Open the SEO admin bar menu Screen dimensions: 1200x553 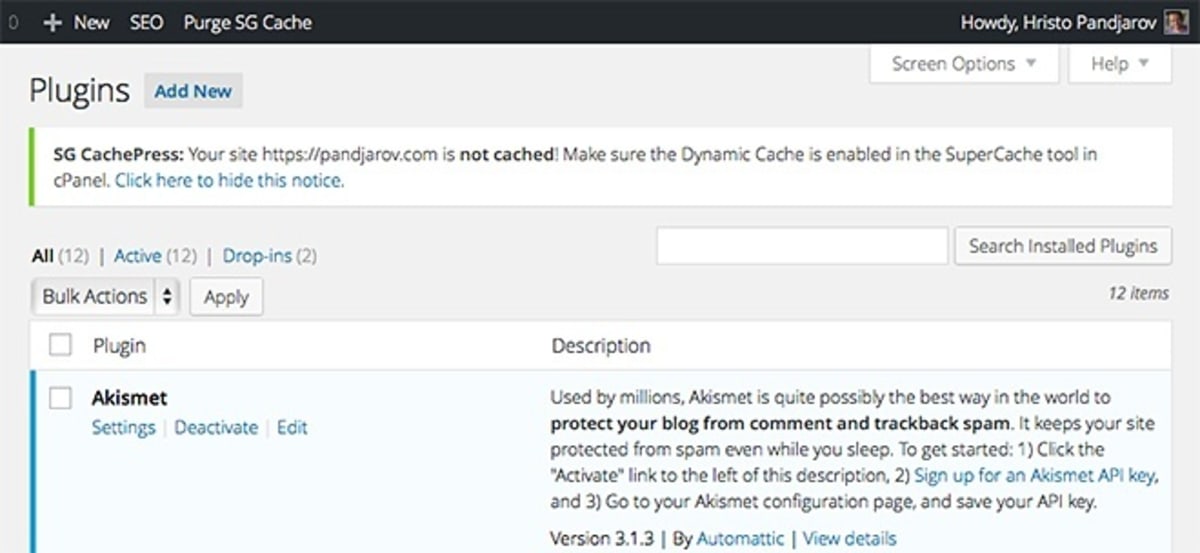point(146,22)
